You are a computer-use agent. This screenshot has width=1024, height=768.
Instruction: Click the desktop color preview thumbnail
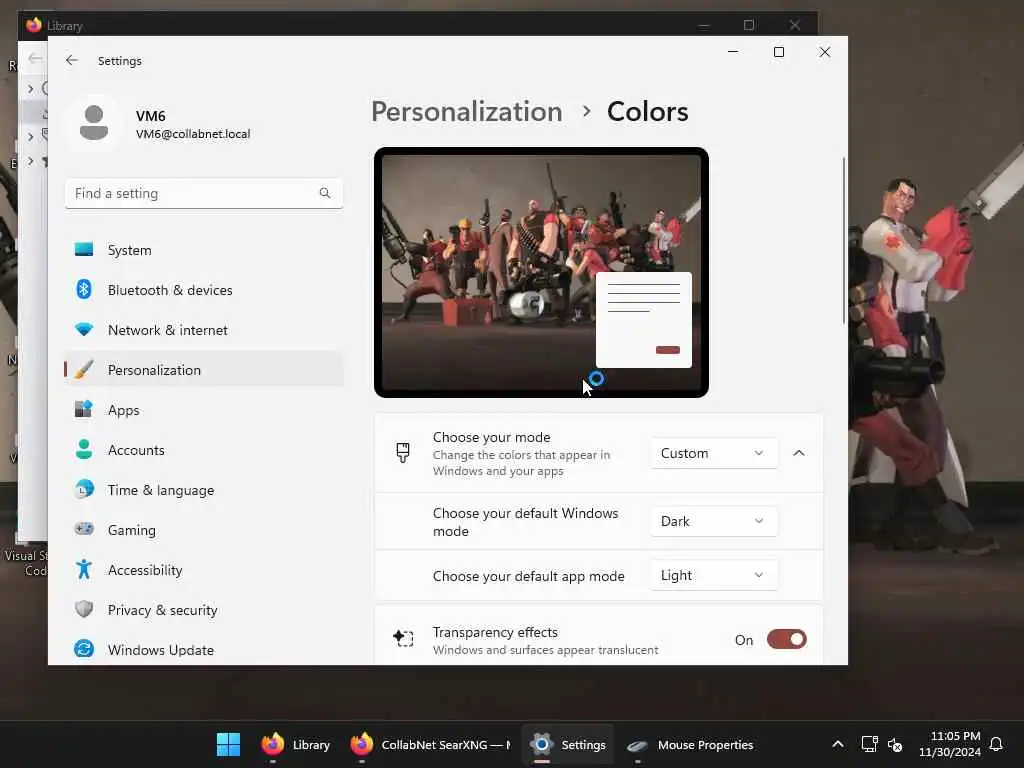[541, 272]
